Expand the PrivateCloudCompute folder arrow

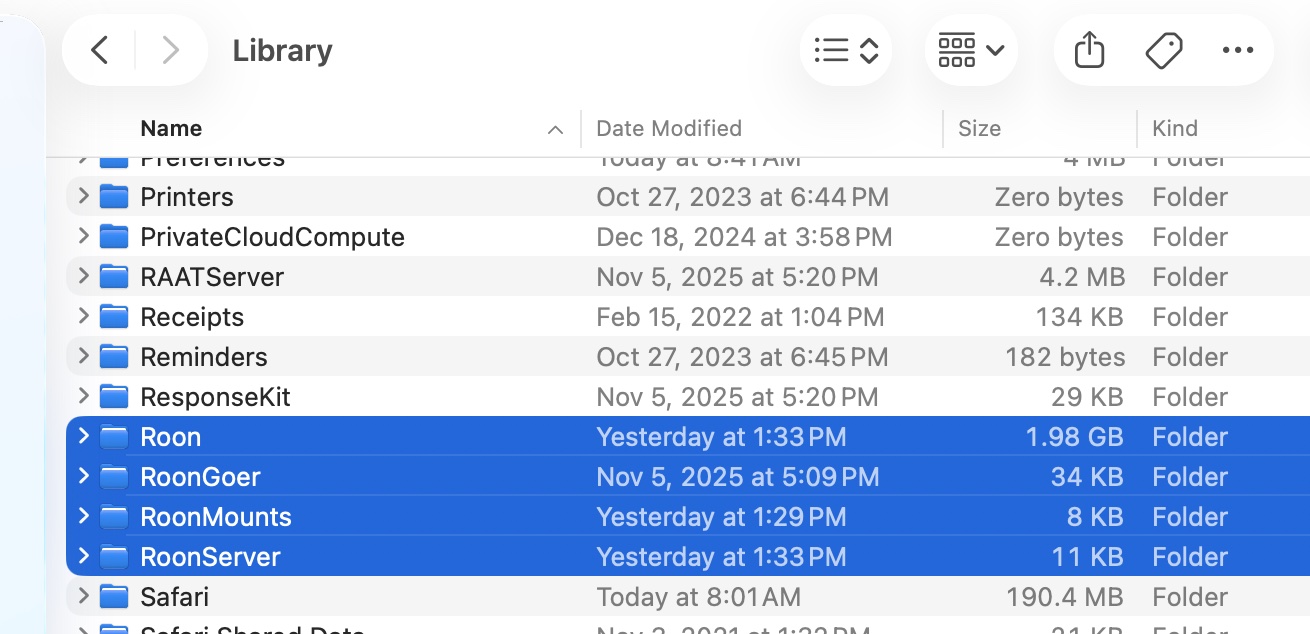click(x=83, y=236)
